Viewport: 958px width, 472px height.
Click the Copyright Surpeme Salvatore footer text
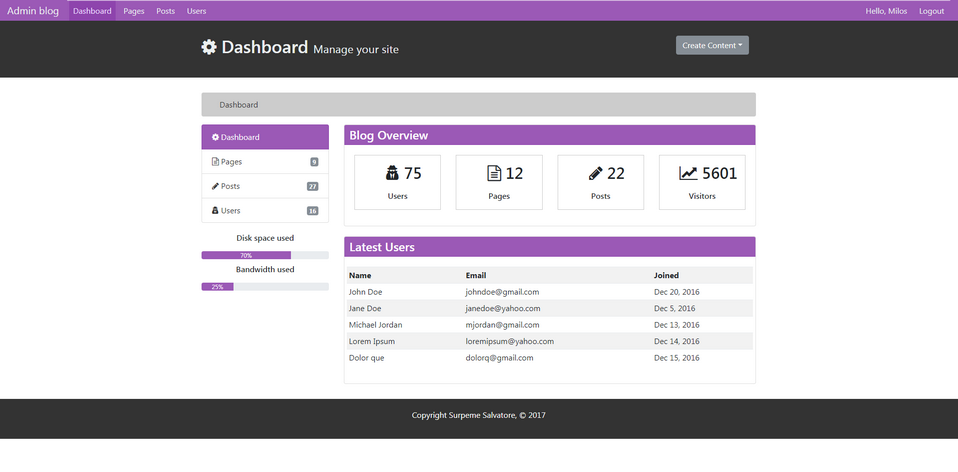pyautogui.click(x=478, y=415)
